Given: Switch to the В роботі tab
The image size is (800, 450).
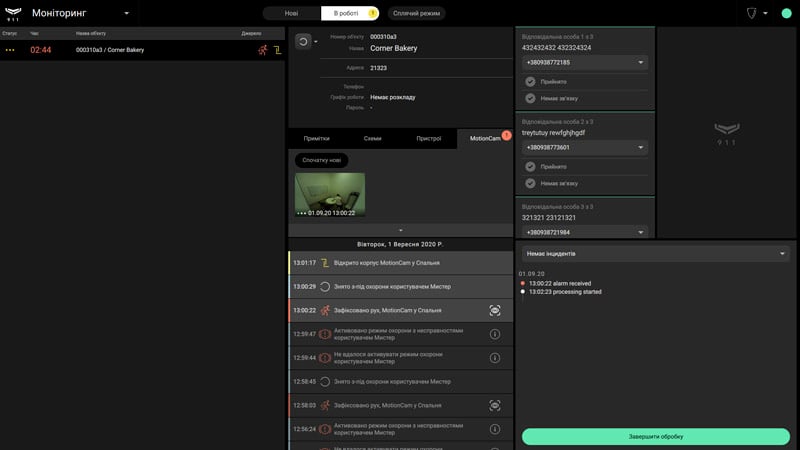Looking at the screenshot, I should click(349, 13).
